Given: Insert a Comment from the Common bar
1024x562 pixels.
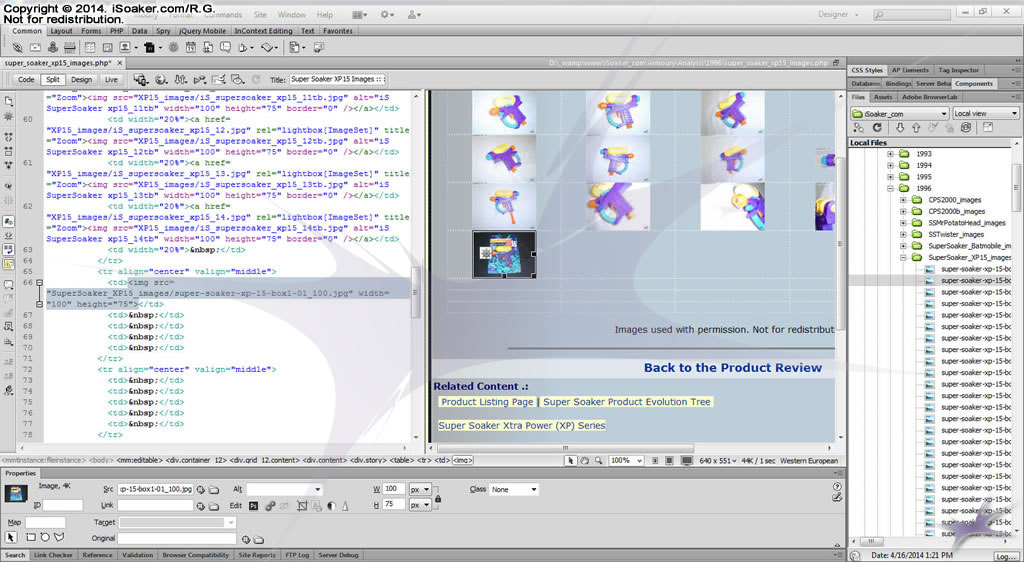Looking at the screenshot, I should point(225,48).
